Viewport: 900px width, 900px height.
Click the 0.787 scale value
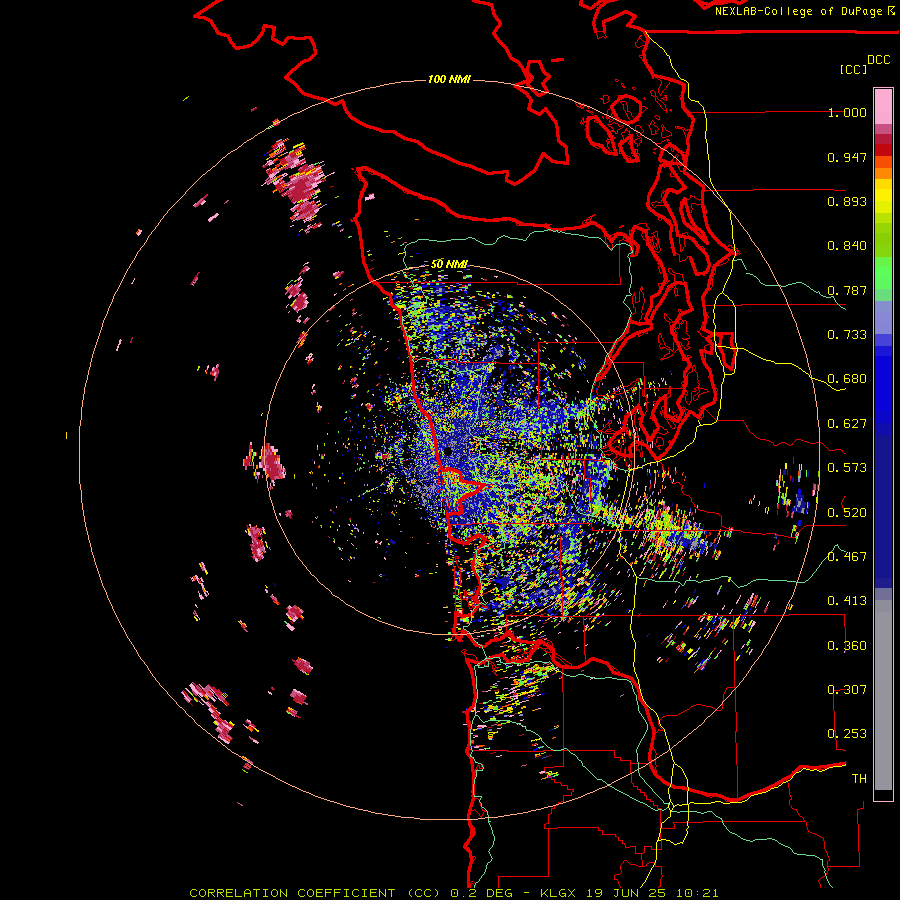tap(847, 290)
